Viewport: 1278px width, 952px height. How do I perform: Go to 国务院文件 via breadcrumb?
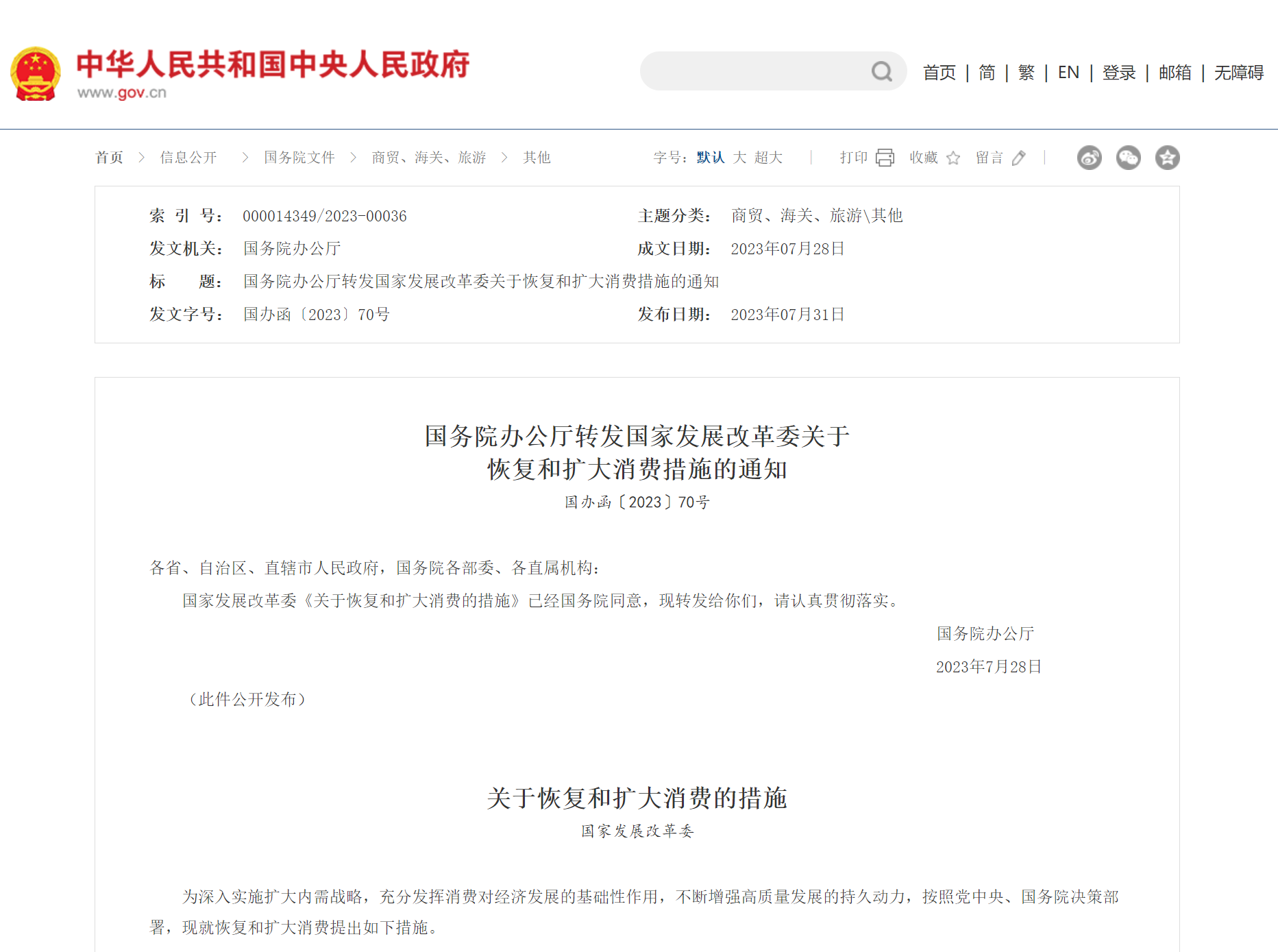click(299, 157)
